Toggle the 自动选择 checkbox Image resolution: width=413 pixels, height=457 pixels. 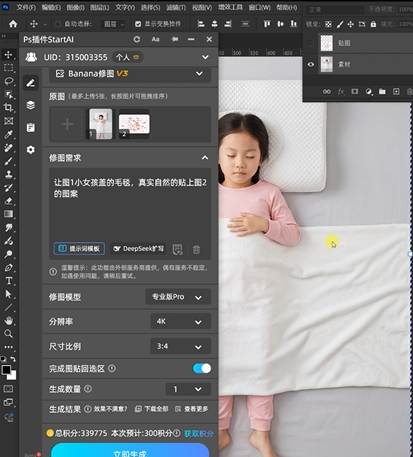coord(58,24)
